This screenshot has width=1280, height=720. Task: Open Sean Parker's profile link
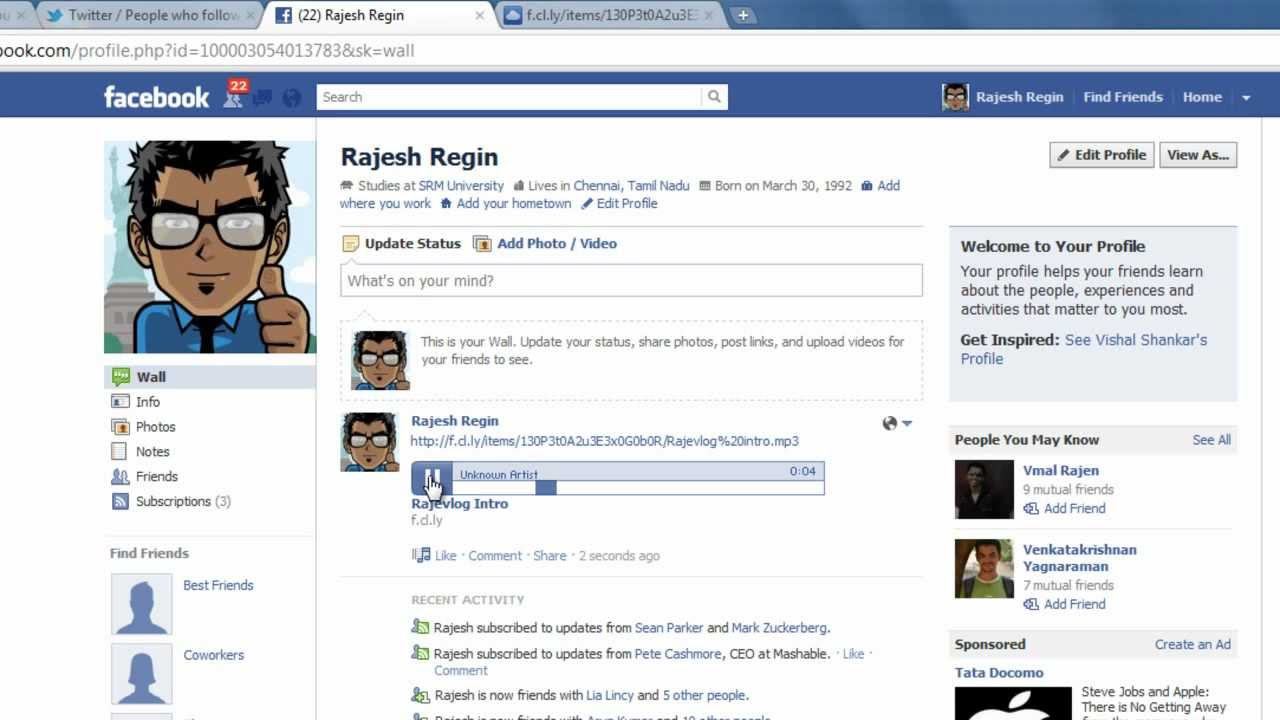[669, 628]
